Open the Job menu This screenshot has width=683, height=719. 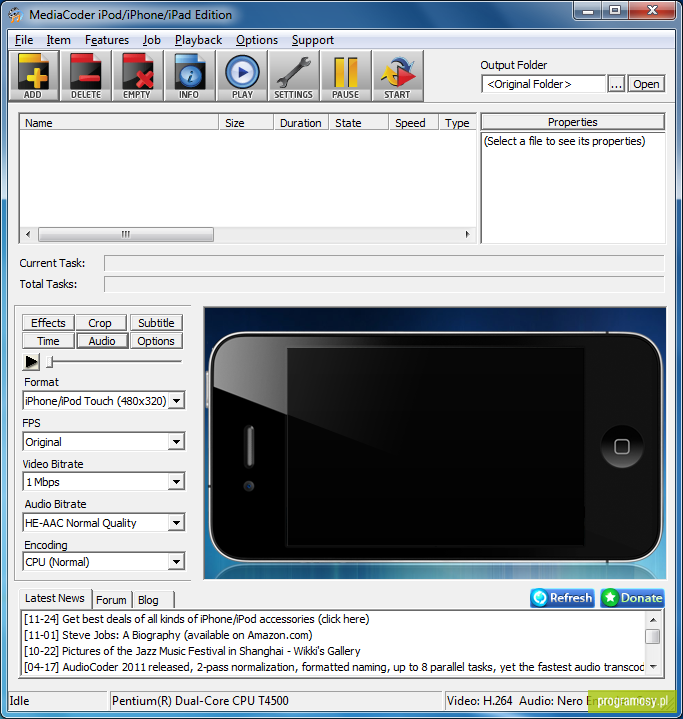tap(152, 40)
